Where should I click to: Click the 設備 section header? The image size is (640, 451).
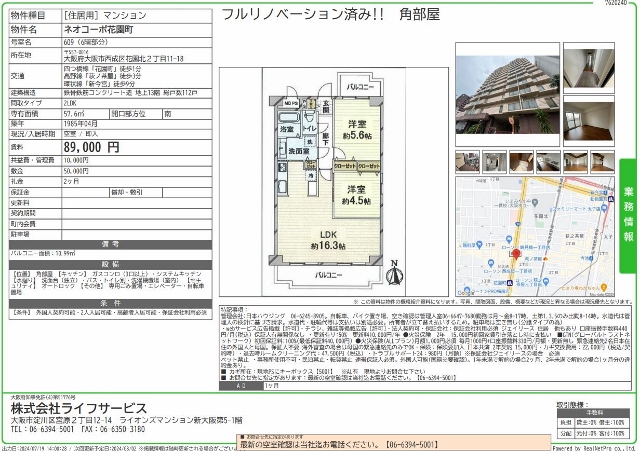[x=111, y=264]
